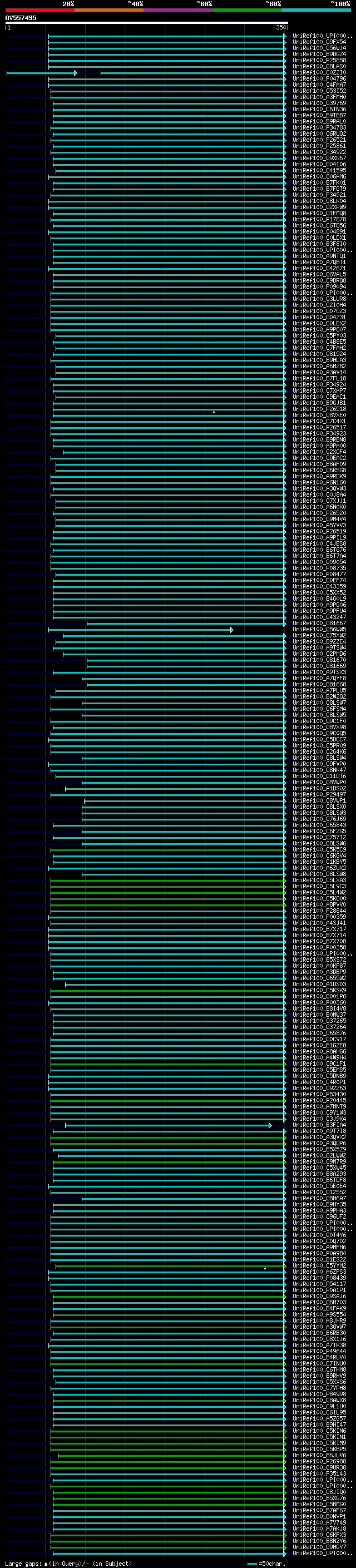Select hit label UniRef100_Q8NK47
The width and height of the screenshot is (356, 1568).
point(319,770)
